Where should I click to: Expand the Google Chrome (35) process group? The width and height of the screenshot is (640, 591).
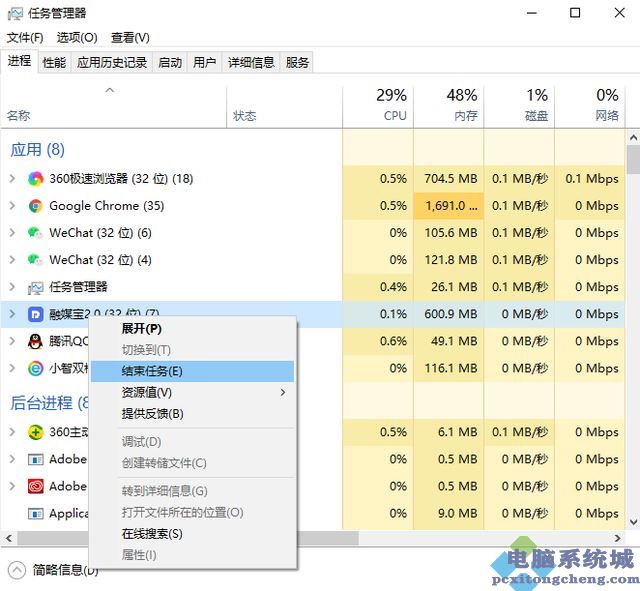pyautogui.click(x=12, y=206)
